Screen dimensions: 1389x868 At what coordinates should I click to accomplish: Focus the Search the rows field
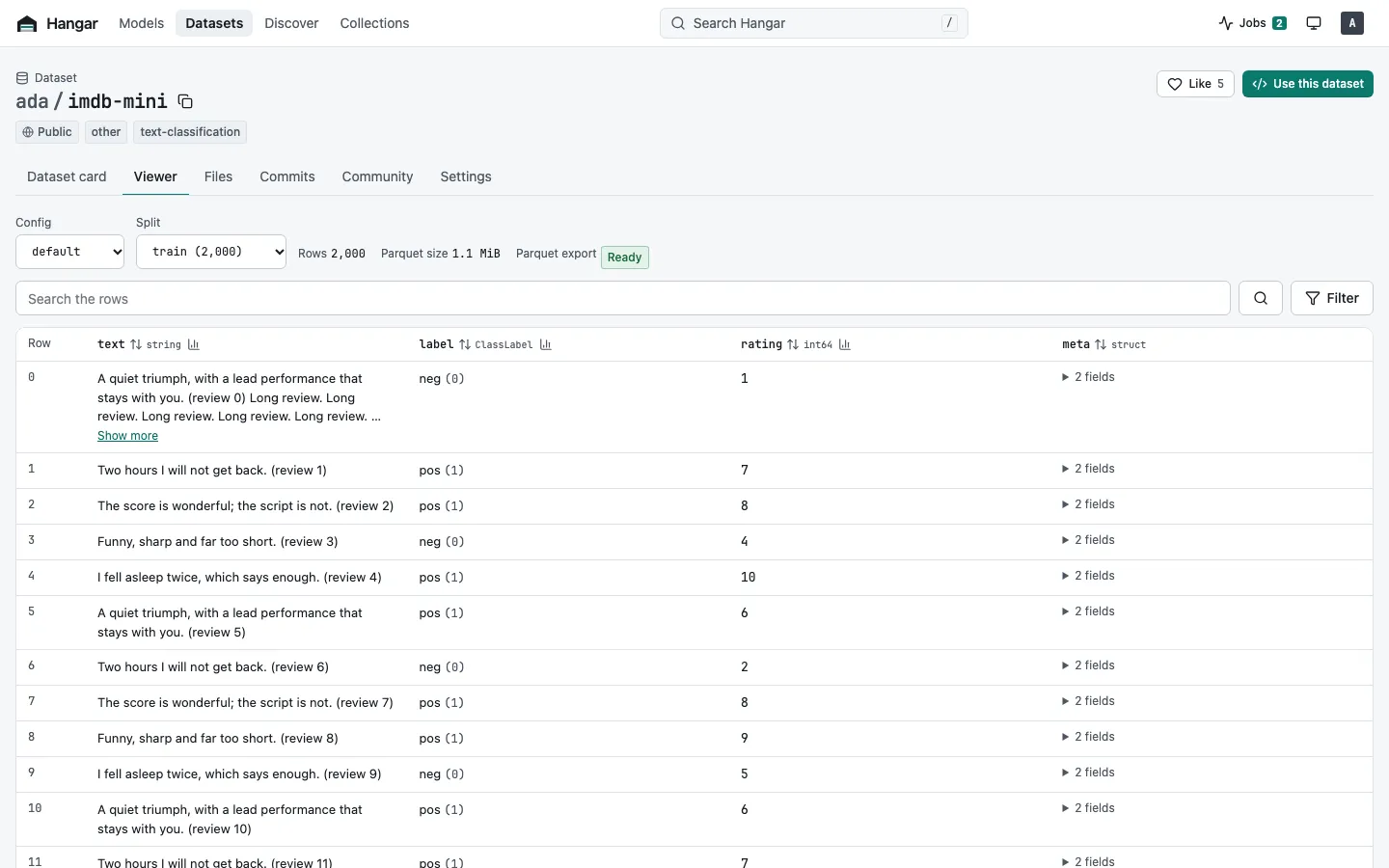point(623,298)
